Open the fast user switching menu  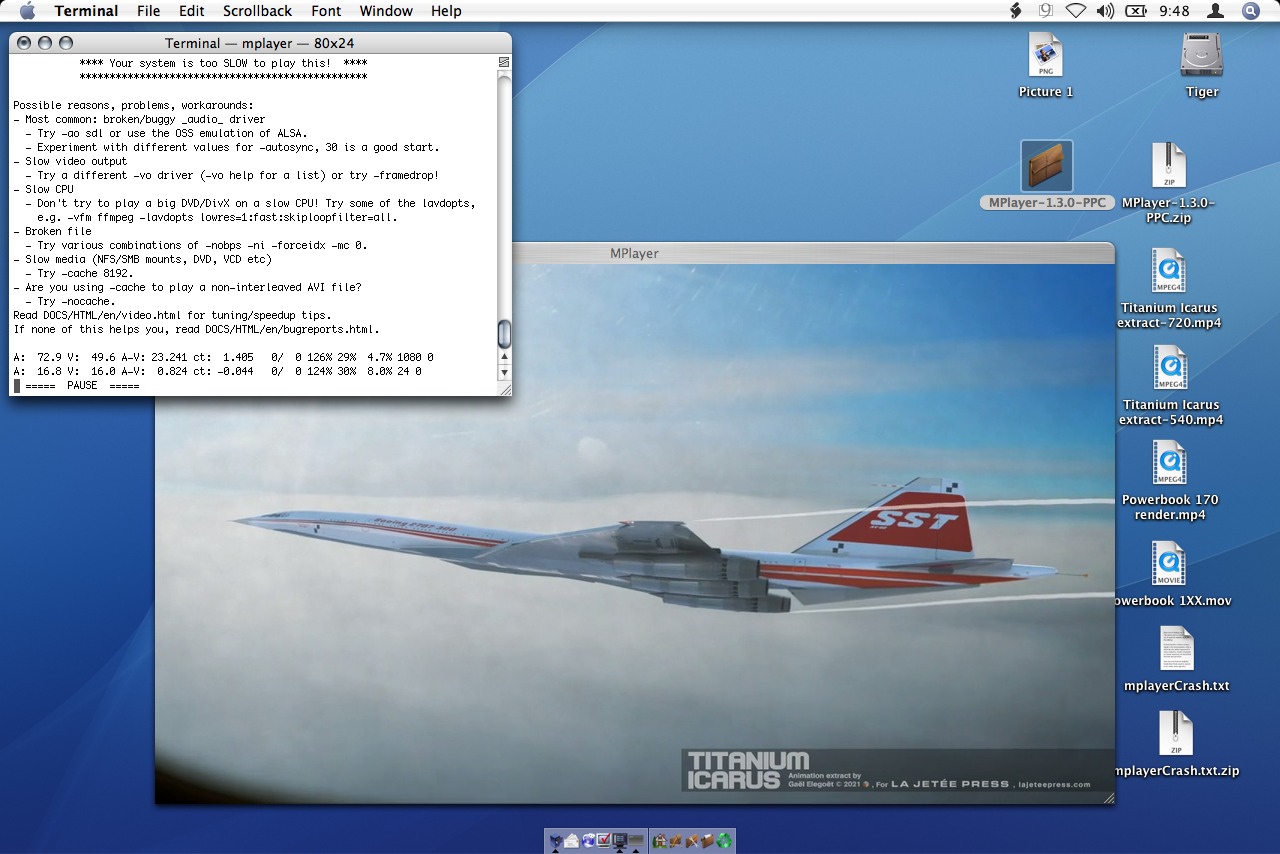click(1216, 11)
